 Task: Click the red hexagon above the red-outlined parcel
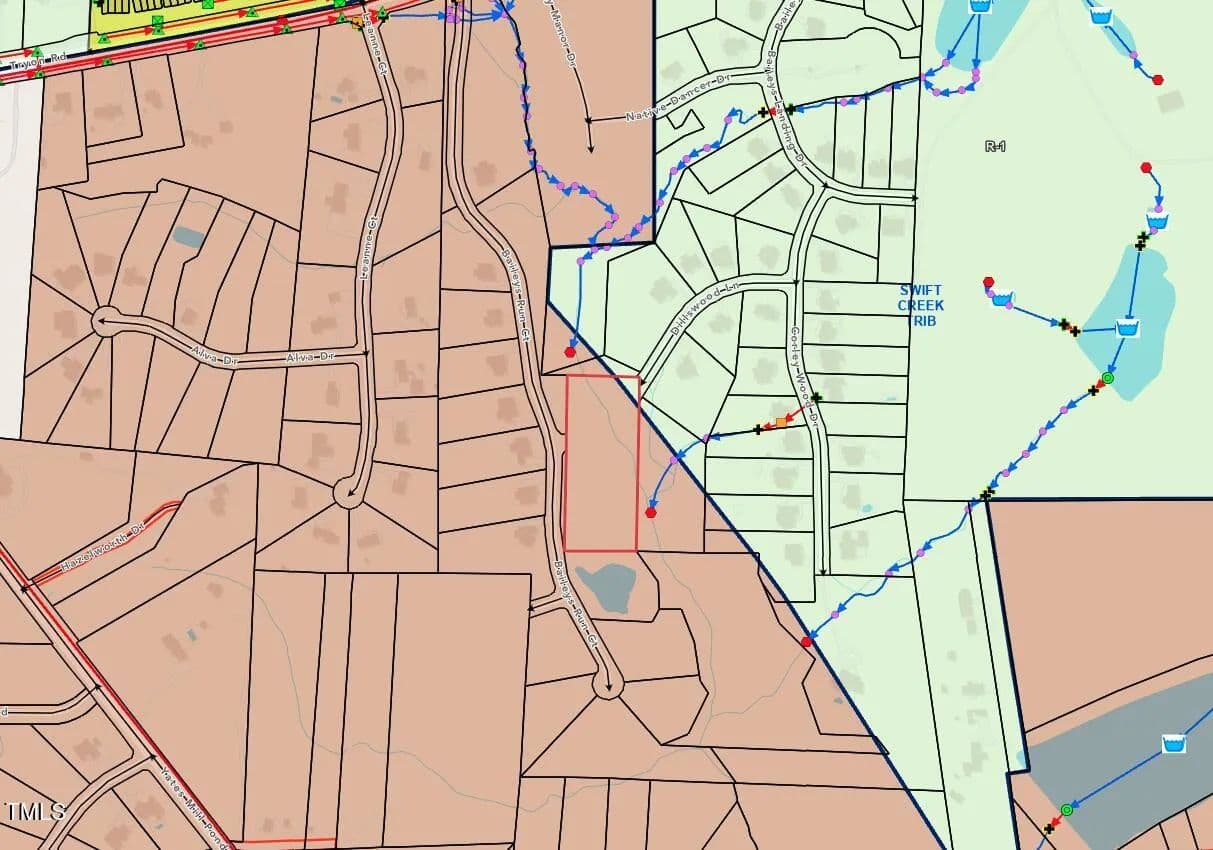tap(570, 352)
